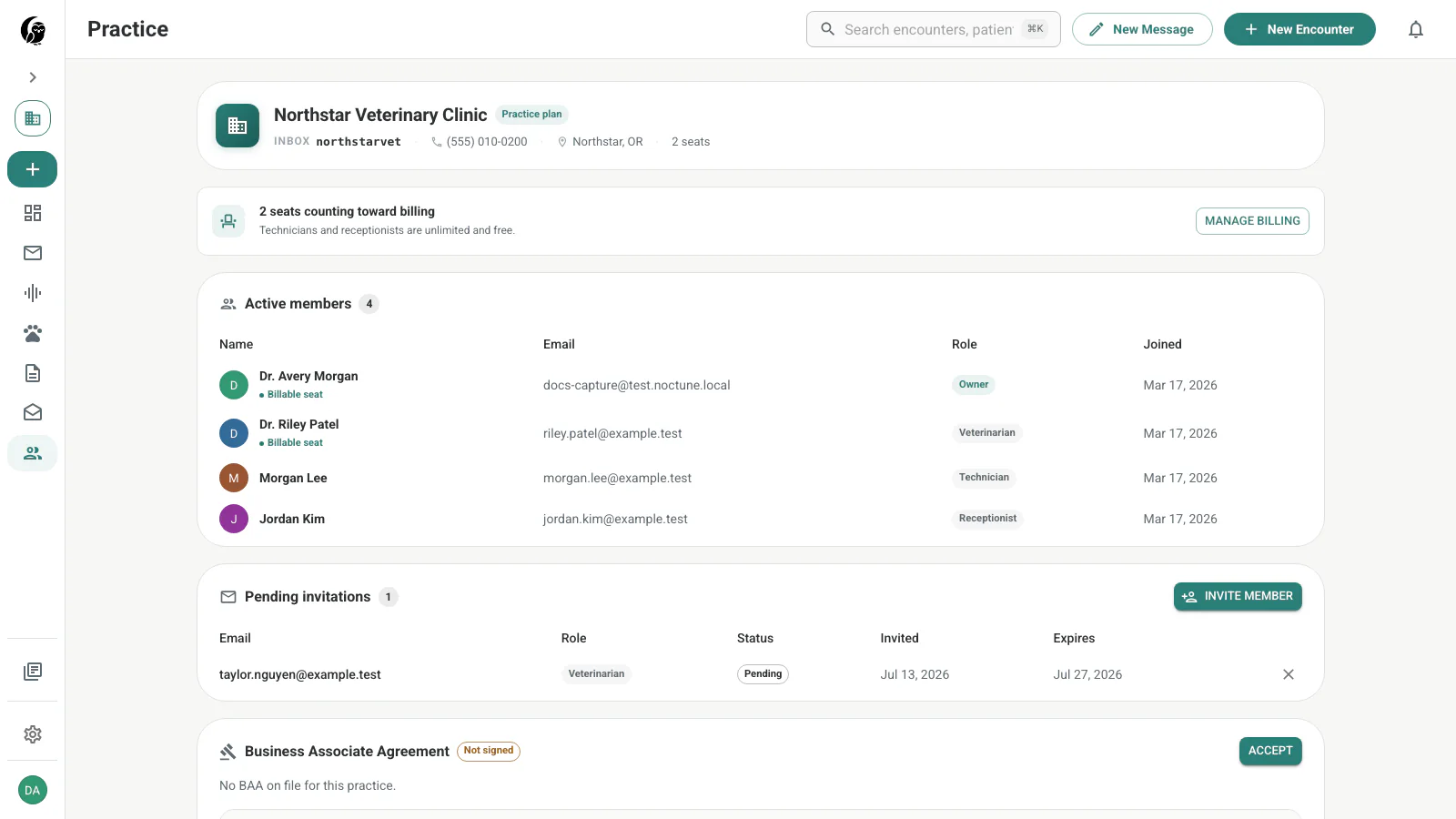Focus the search encounters field

point(934,29)
